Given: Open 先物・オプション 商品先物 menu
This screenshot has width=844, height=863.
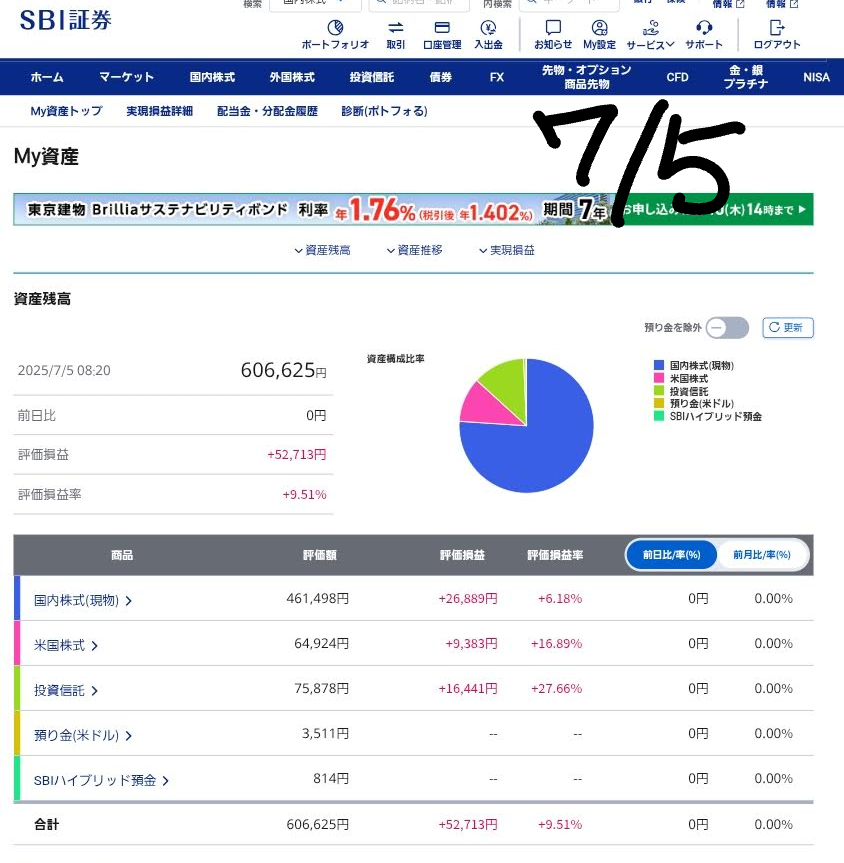Looking at the screenshot, I should (586, 77).
